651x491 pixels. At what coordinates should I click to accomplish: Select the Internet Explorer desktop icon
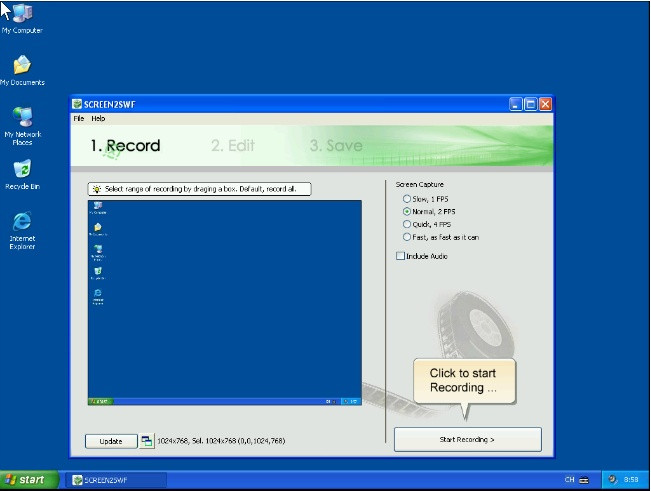tap(22, 231)
